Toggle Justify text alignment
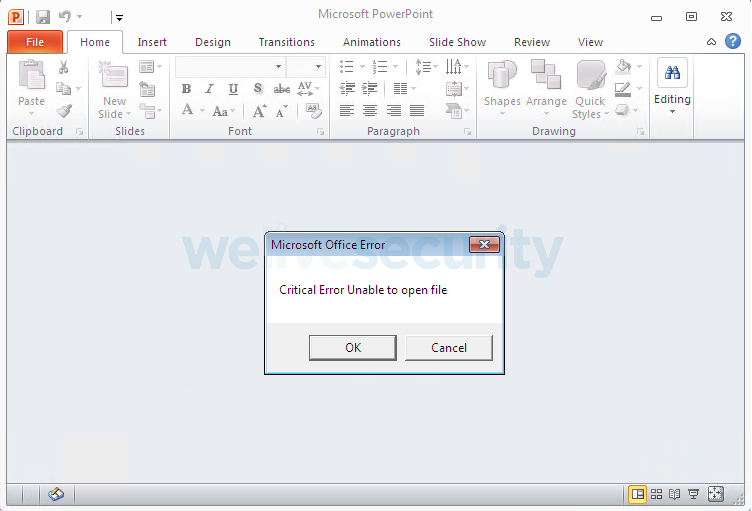Viewport: 752px width, 511px height. [x=417, y=111]
